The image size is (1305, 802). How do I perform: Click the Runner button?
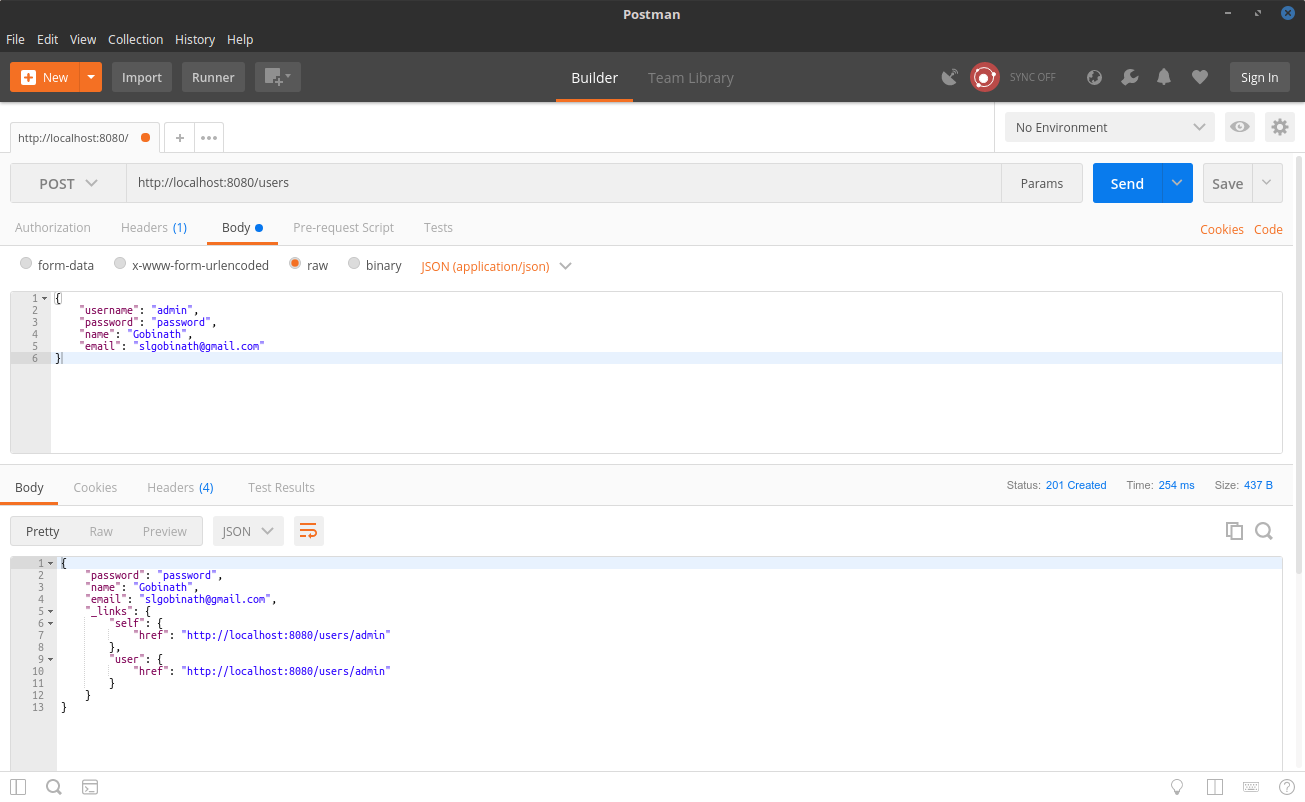click(213, 77)
